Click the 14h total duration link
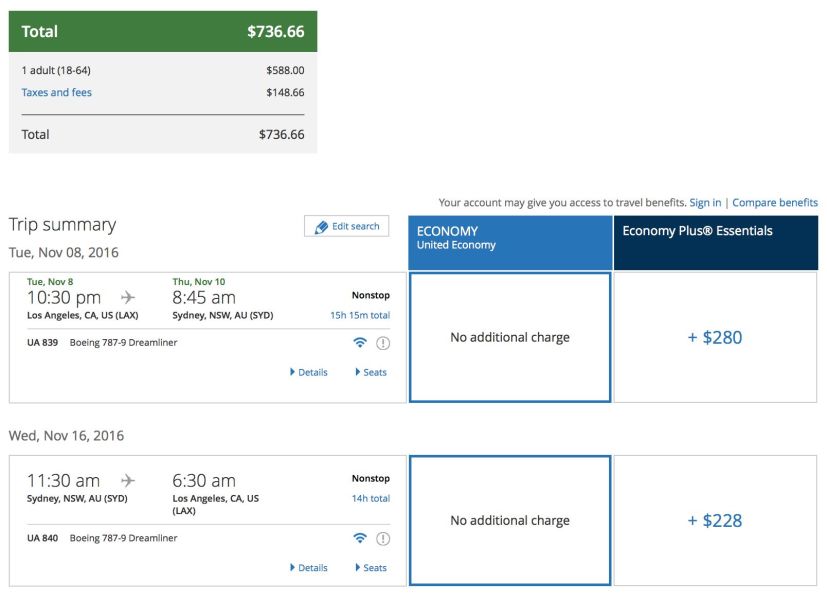827x600 pixels. coord(371,498)
